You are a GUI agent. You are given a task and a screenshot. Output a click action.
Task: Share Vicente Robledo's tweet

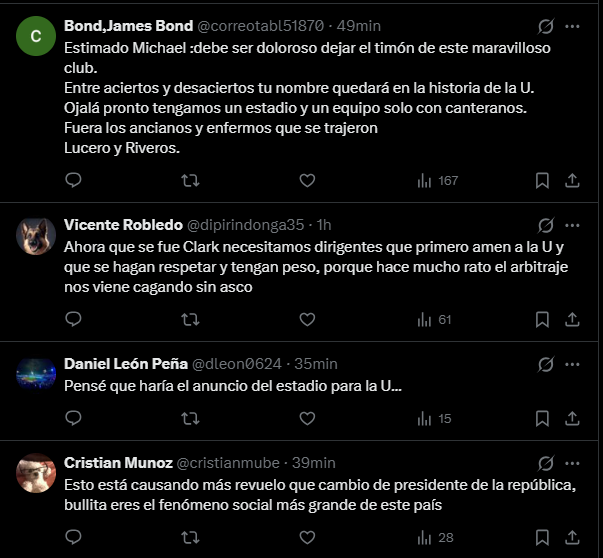(573, 319)
